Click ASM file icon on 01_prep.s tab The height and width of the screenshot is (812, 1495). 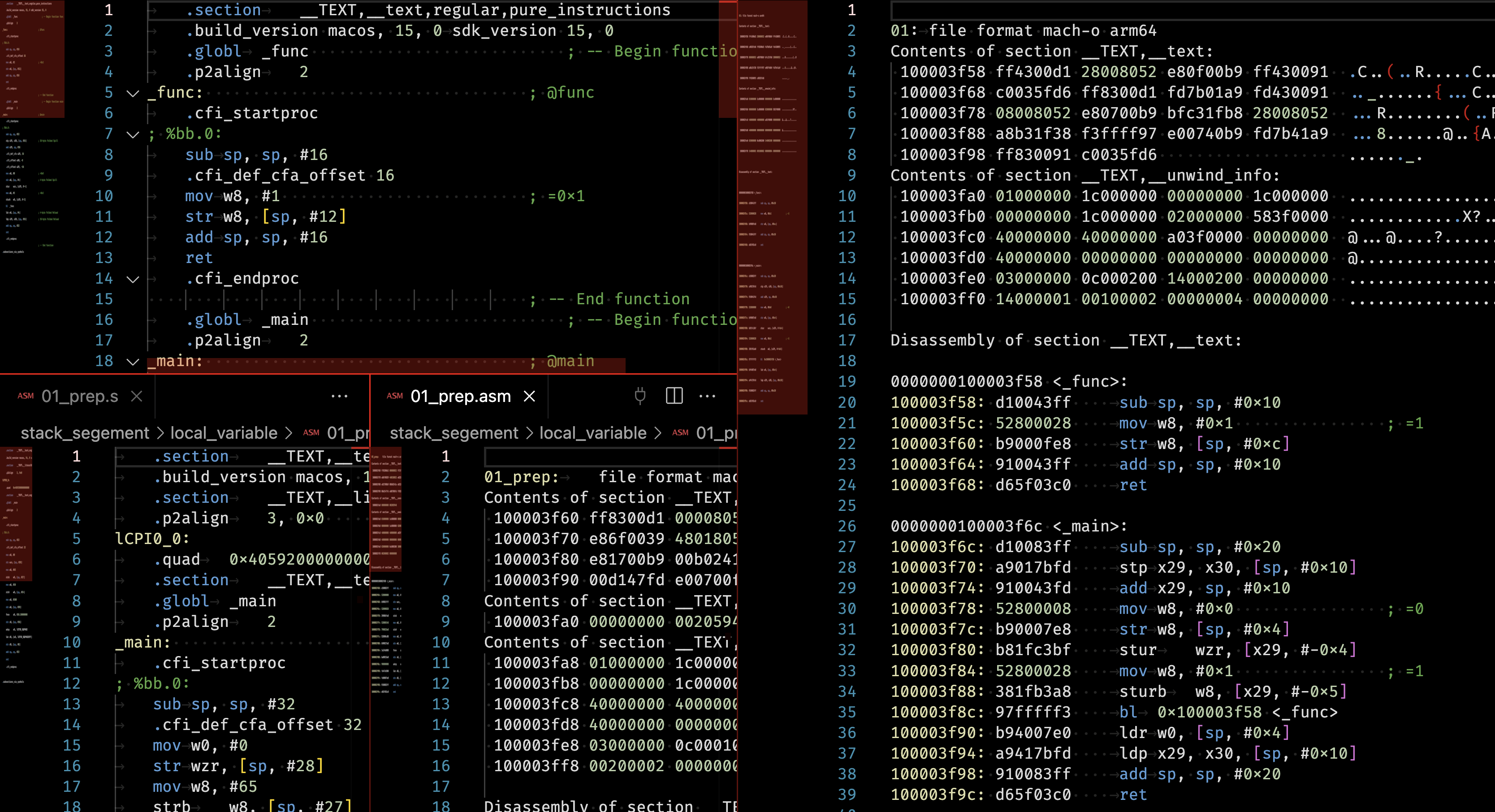[26, 397]
